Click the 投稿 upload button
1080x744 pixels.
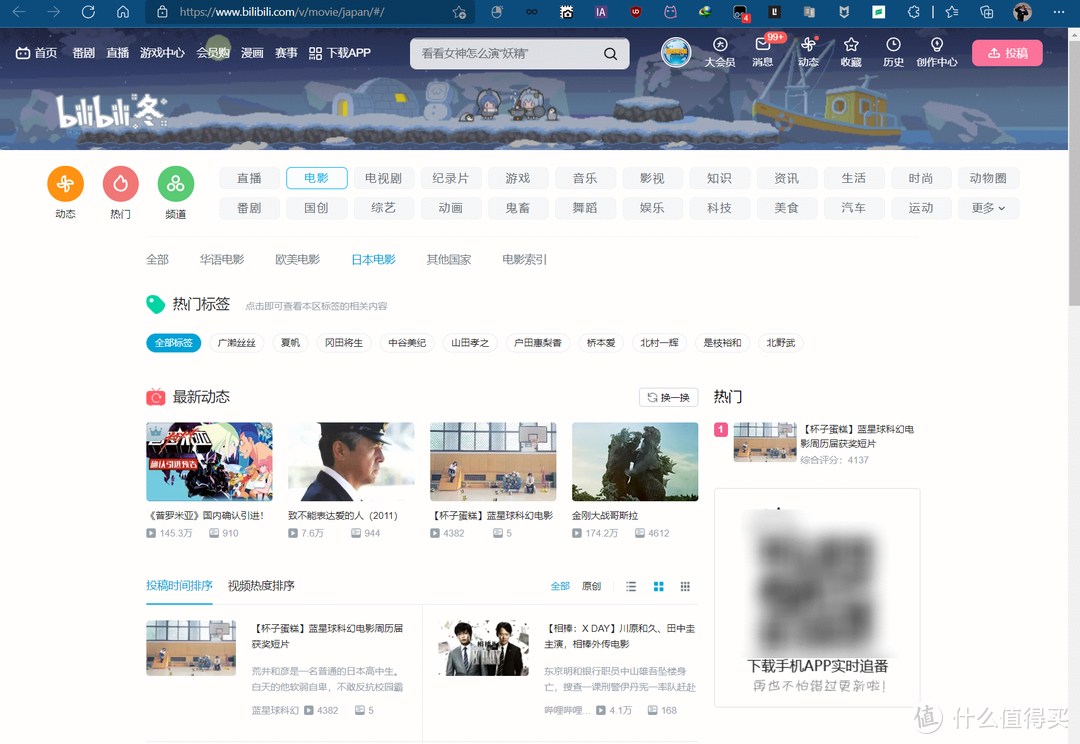pyautogui.click(x=1007, y=53)
